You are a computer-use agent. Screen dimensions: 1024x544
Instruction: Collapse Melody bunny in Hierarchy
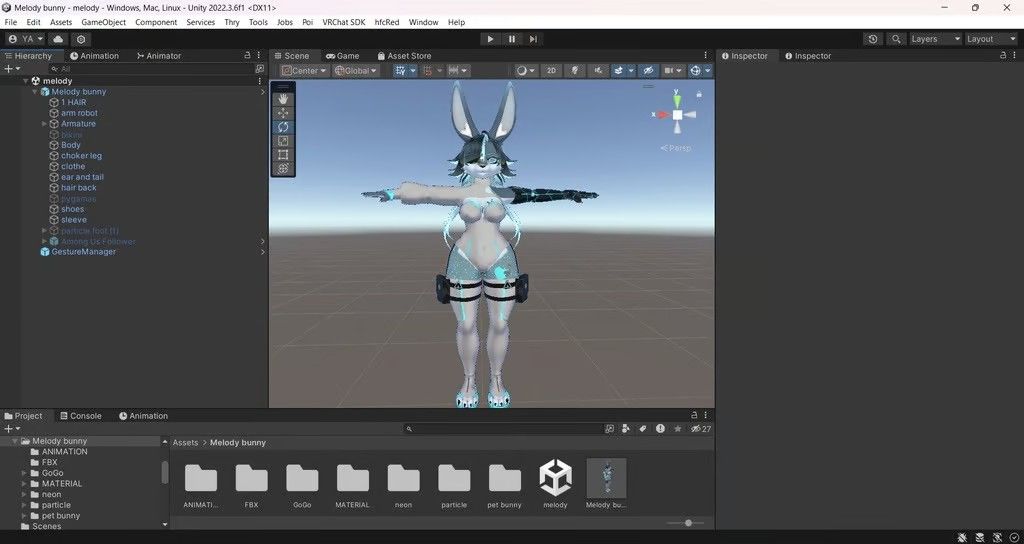click(35, 92)
